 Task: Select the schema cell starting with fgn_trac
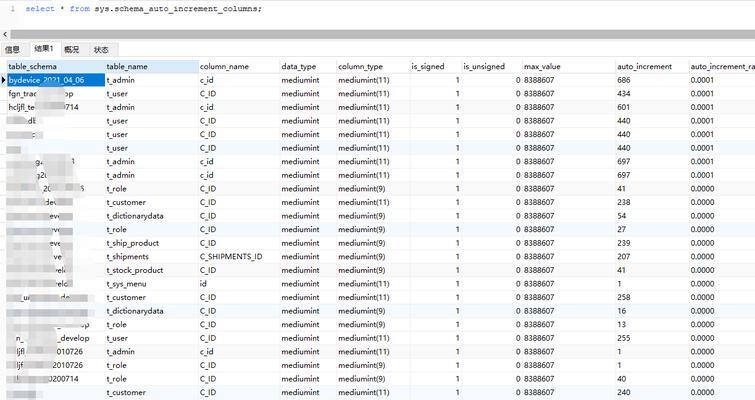pyautogui.click(x=41, y=93)
